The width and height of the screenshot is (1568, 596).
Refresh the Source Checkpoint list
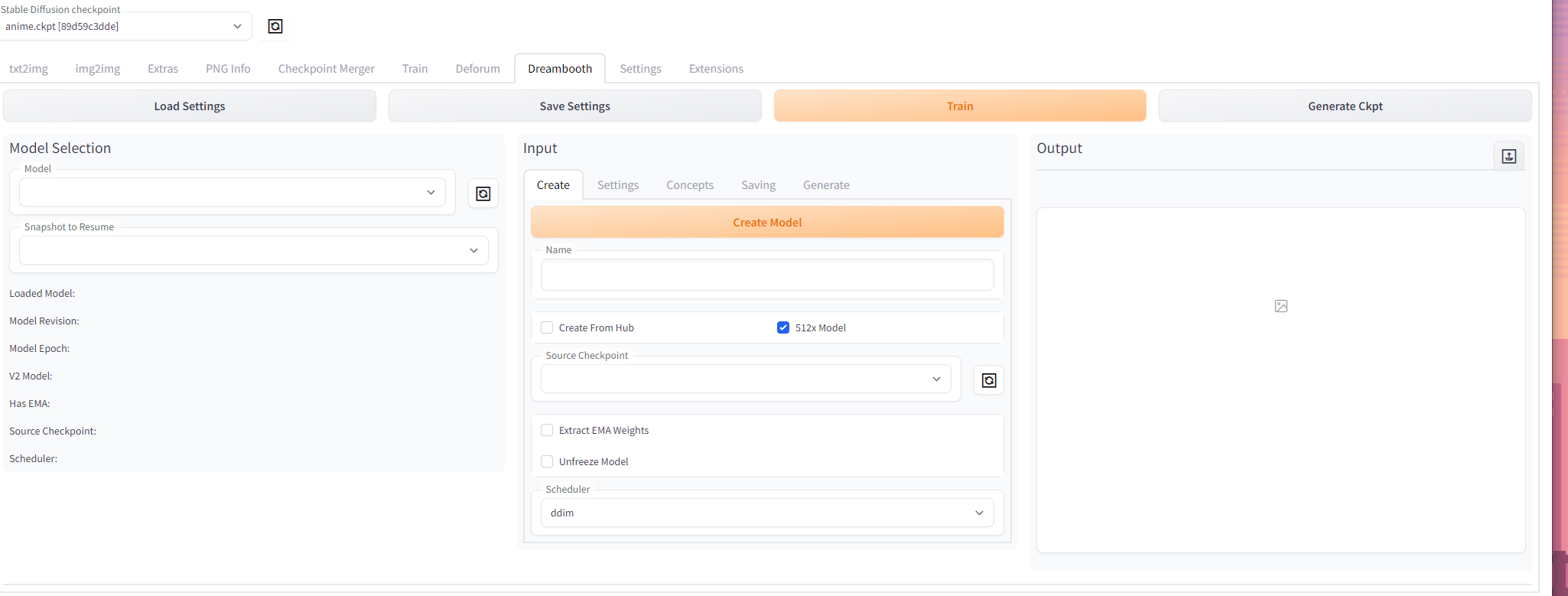(989, 380)
